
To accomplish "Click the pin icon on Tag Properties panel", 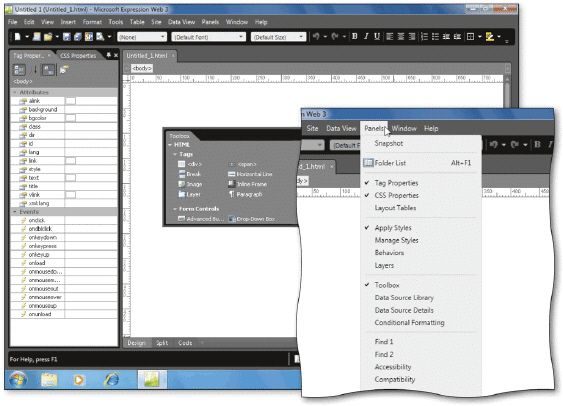I will [108, 55].
